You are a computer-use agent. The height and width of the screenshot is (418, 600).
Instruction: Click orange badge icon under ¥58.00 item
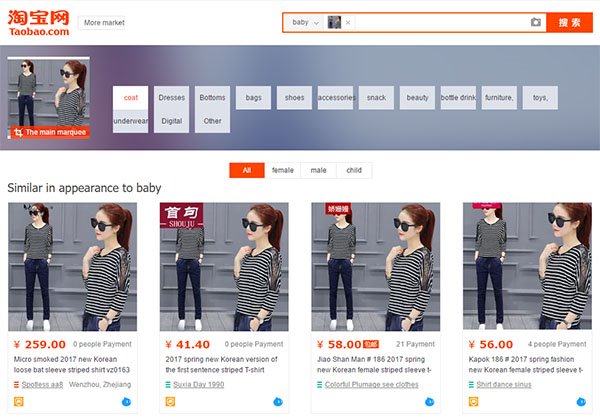(319, 402)
